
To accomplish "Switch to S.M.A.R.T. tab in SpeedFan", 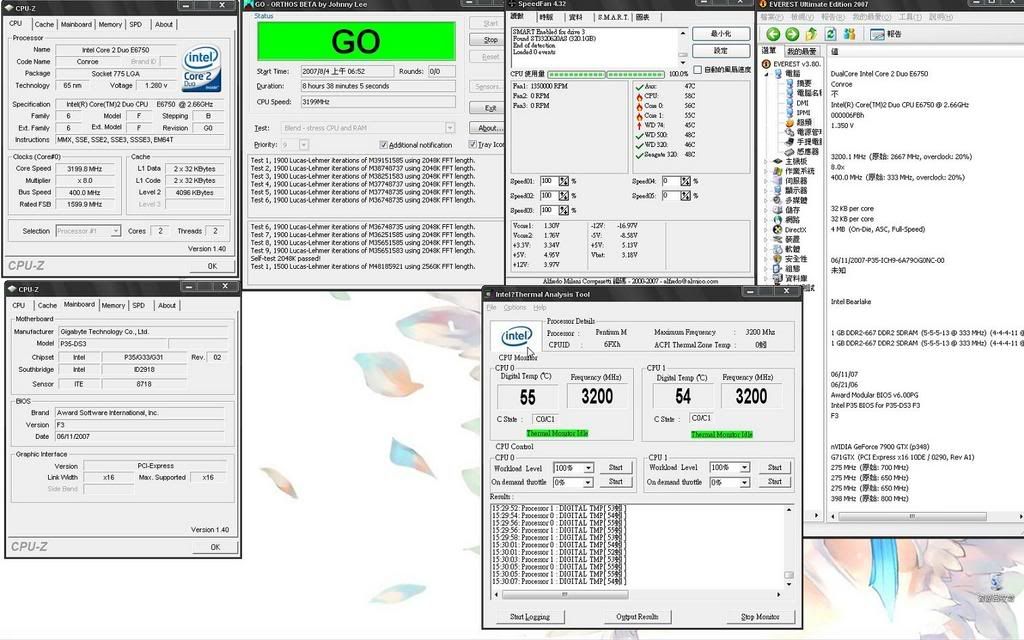I will pyautogui.click(x=612, y=17).
